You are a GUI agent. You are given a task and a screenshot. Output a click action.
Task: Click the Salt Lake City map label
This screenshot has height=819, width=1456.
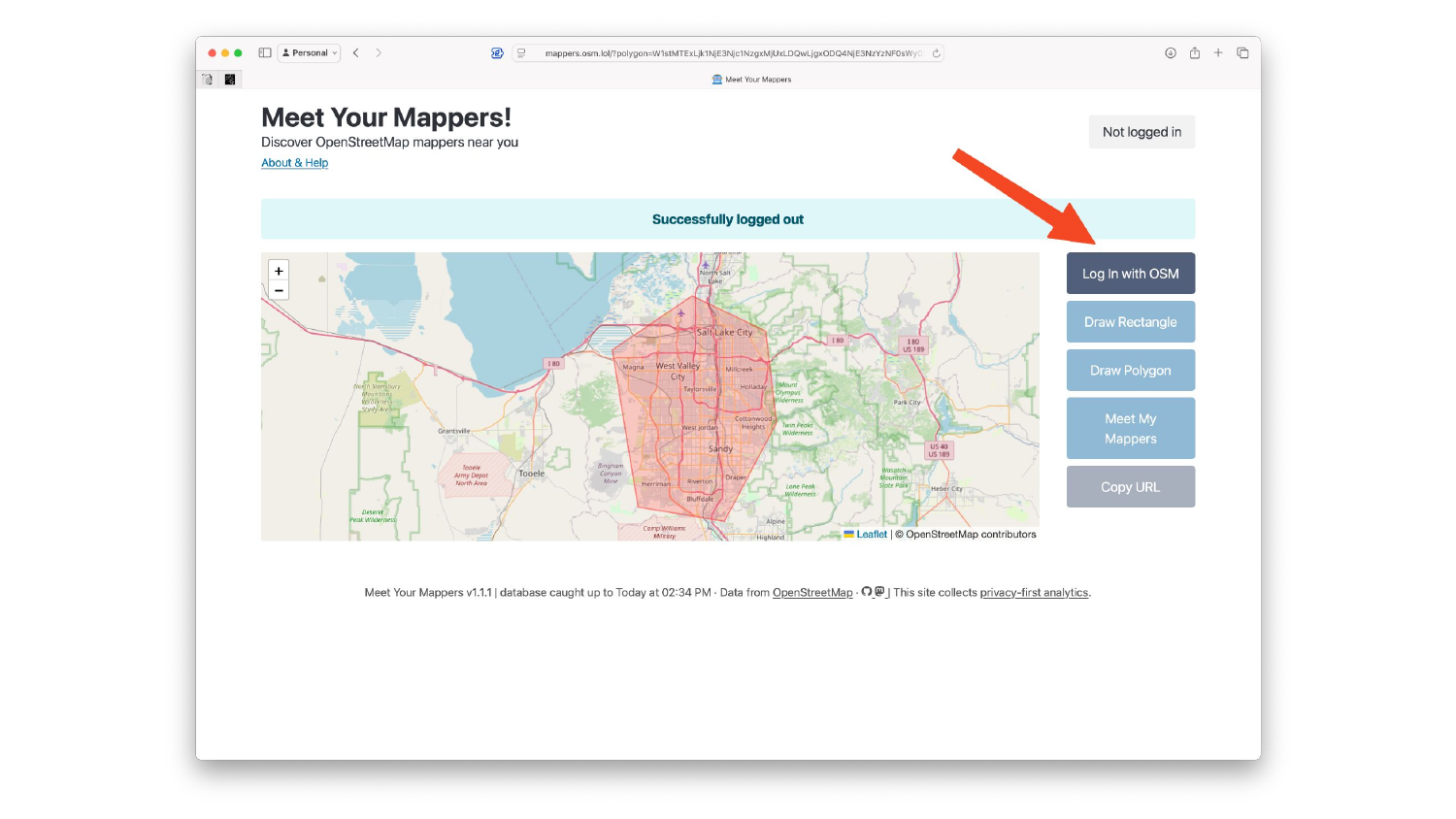(x=724, y=332)
